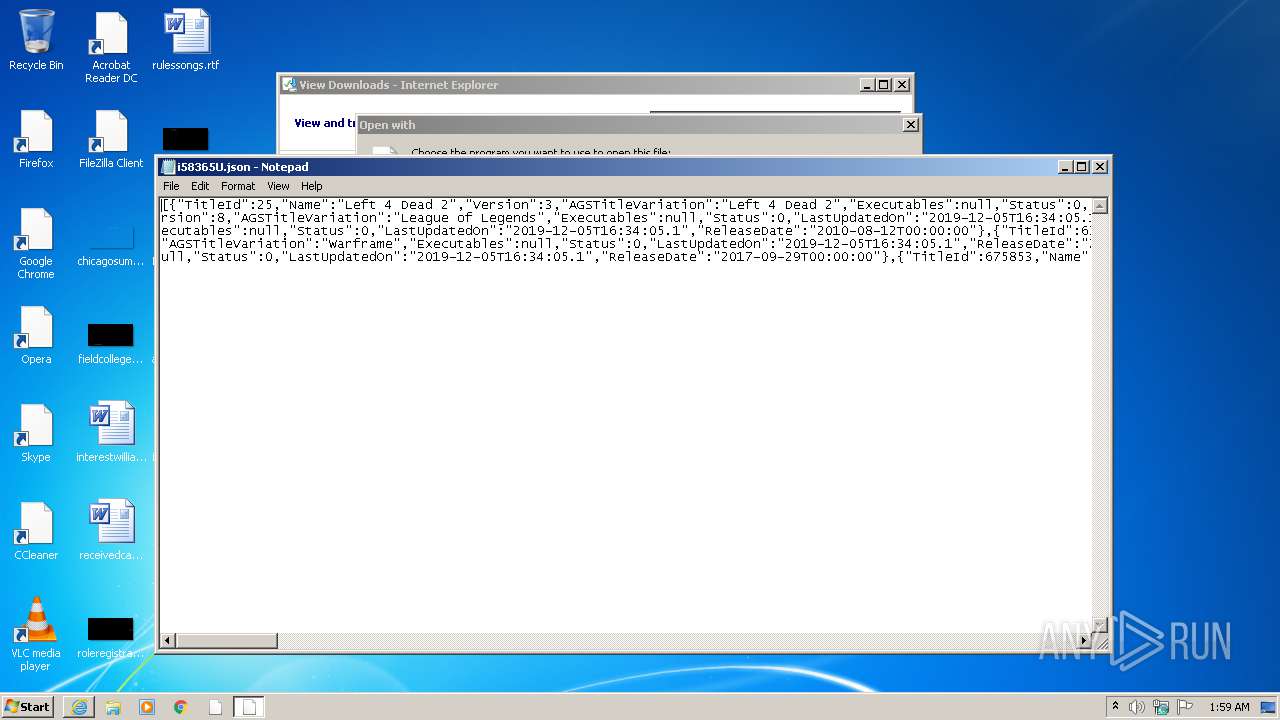Open Windows Media Player taskbar icon
This screenshot has width=1280, height=720.
click(147, 707)
